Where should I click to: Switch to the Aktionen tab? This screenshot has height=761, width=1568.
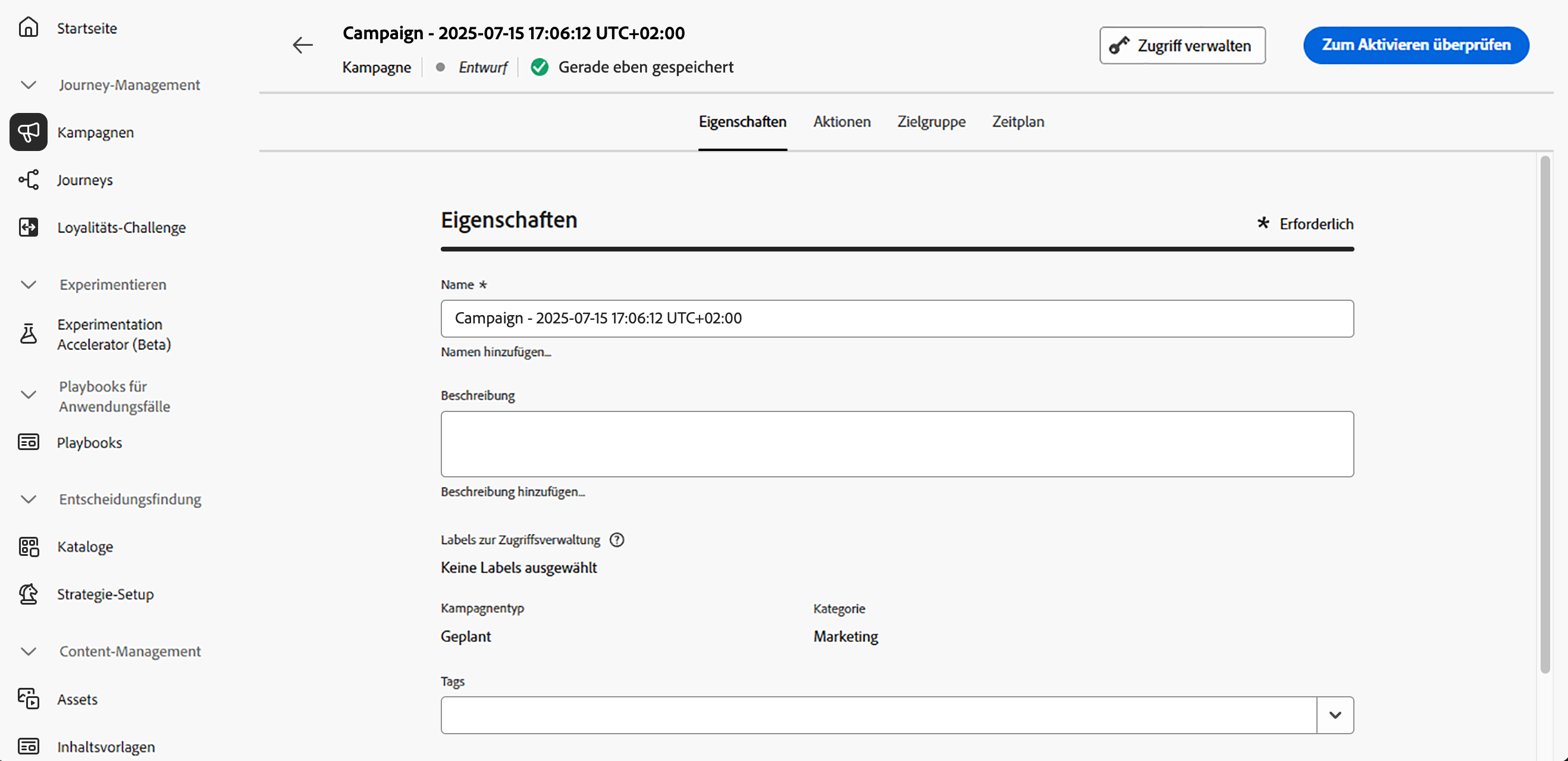841,122
